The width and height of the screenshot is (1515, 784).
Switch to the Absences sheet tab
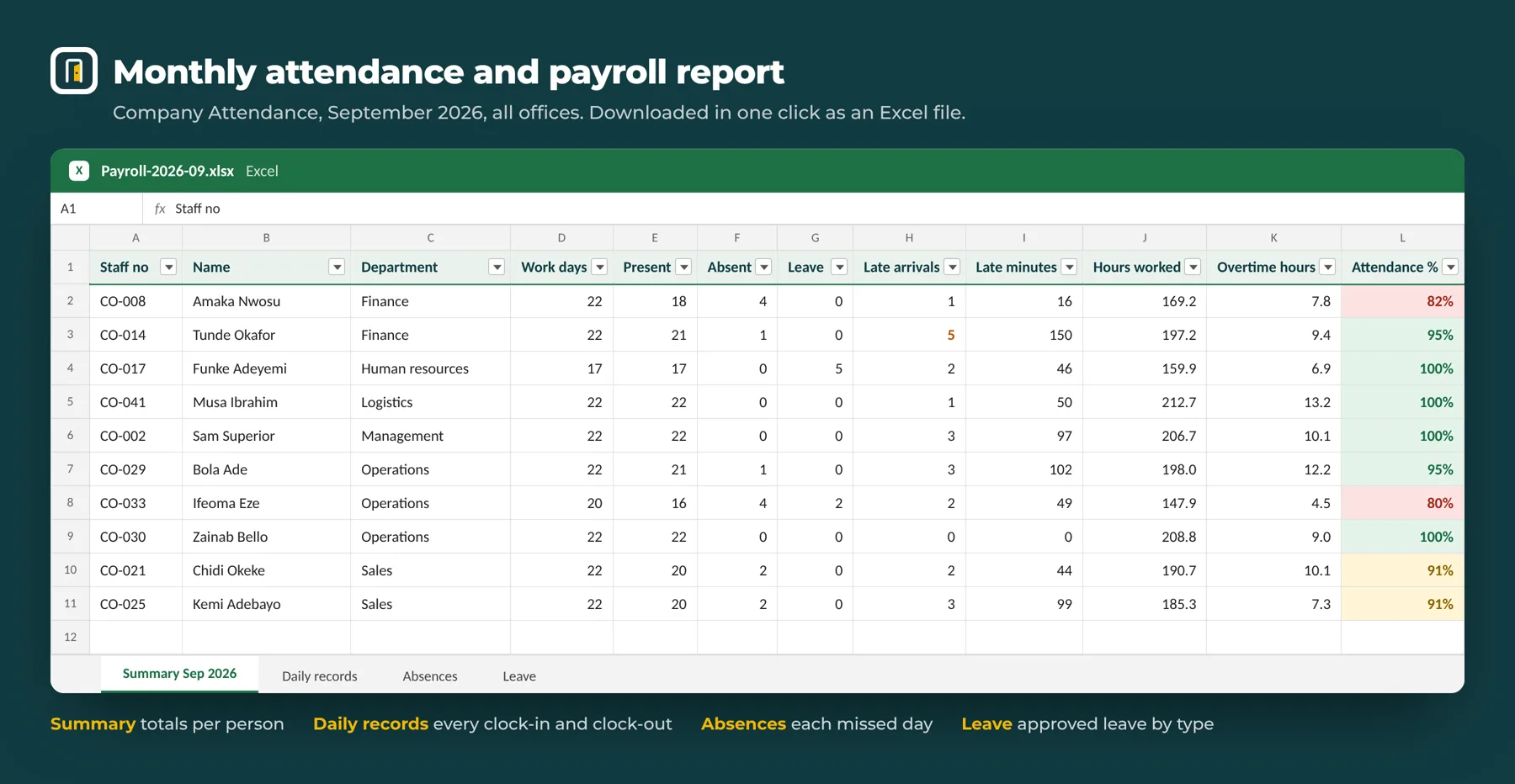pos(430,675)
